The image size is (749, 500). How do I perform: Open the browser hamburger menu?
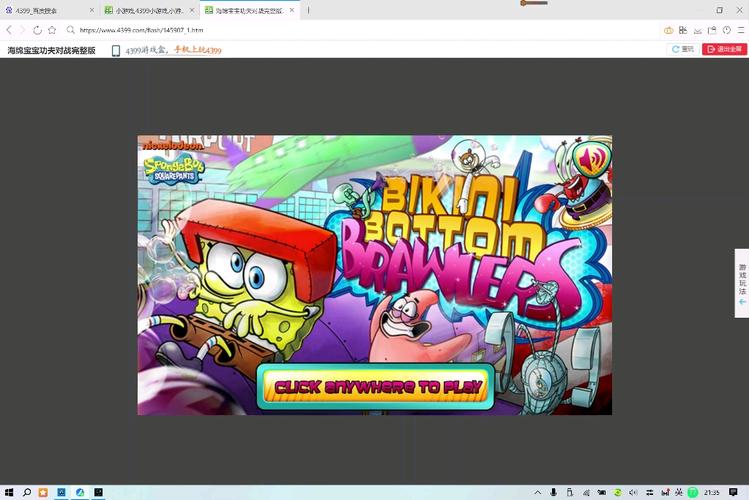(741, 30)
